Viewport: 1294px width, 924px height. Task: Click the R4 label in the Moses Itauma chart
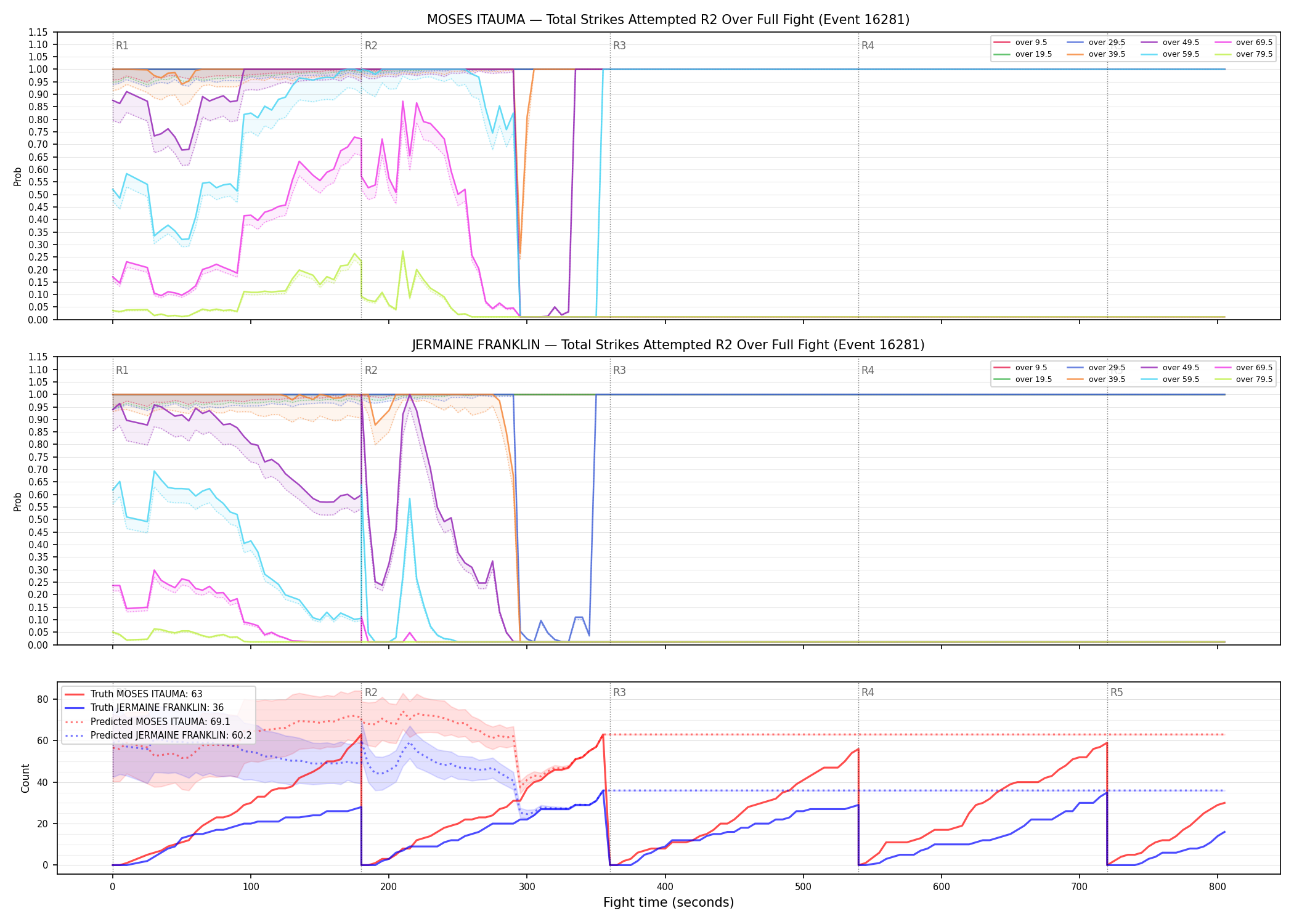click(868, 46)
